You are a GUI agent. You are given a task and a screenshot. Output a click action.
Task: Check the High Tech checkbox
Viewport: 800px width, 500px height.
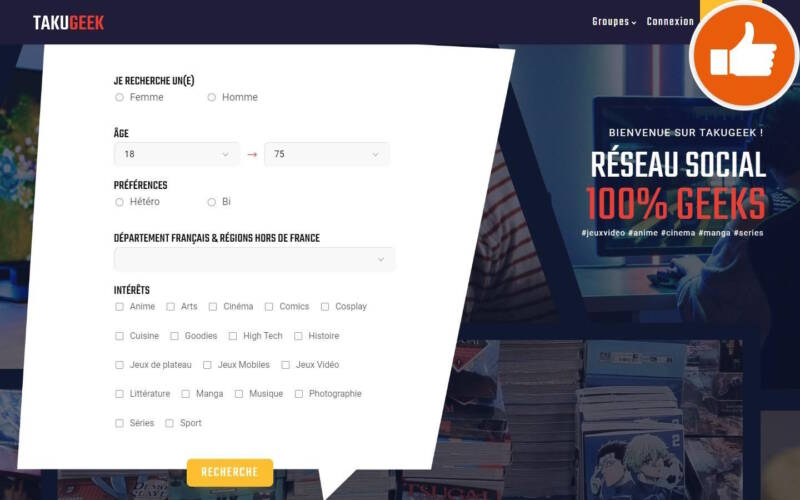233,336
